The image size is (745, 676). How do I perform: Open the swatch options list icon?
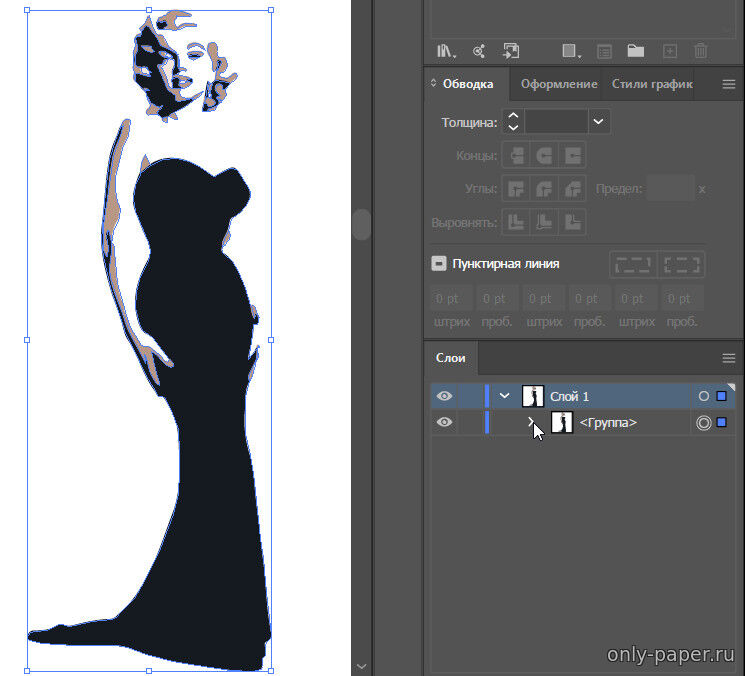pos(604,51)
